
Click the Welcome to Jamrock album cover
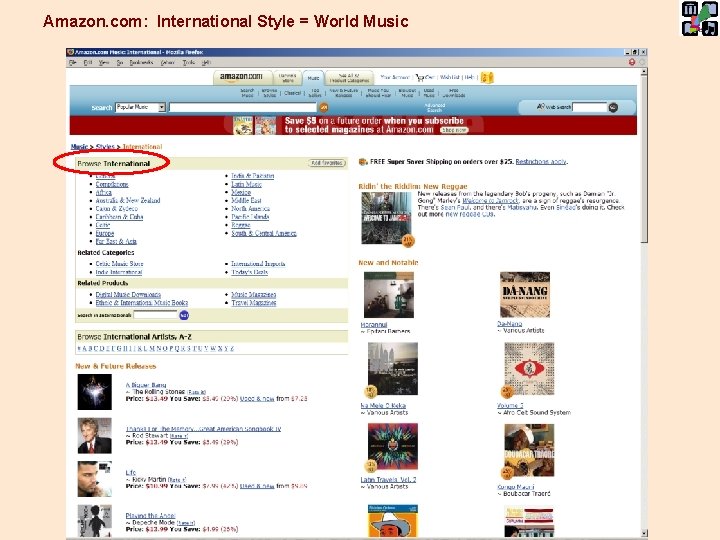pyautogui.click(x=386, y=218)
